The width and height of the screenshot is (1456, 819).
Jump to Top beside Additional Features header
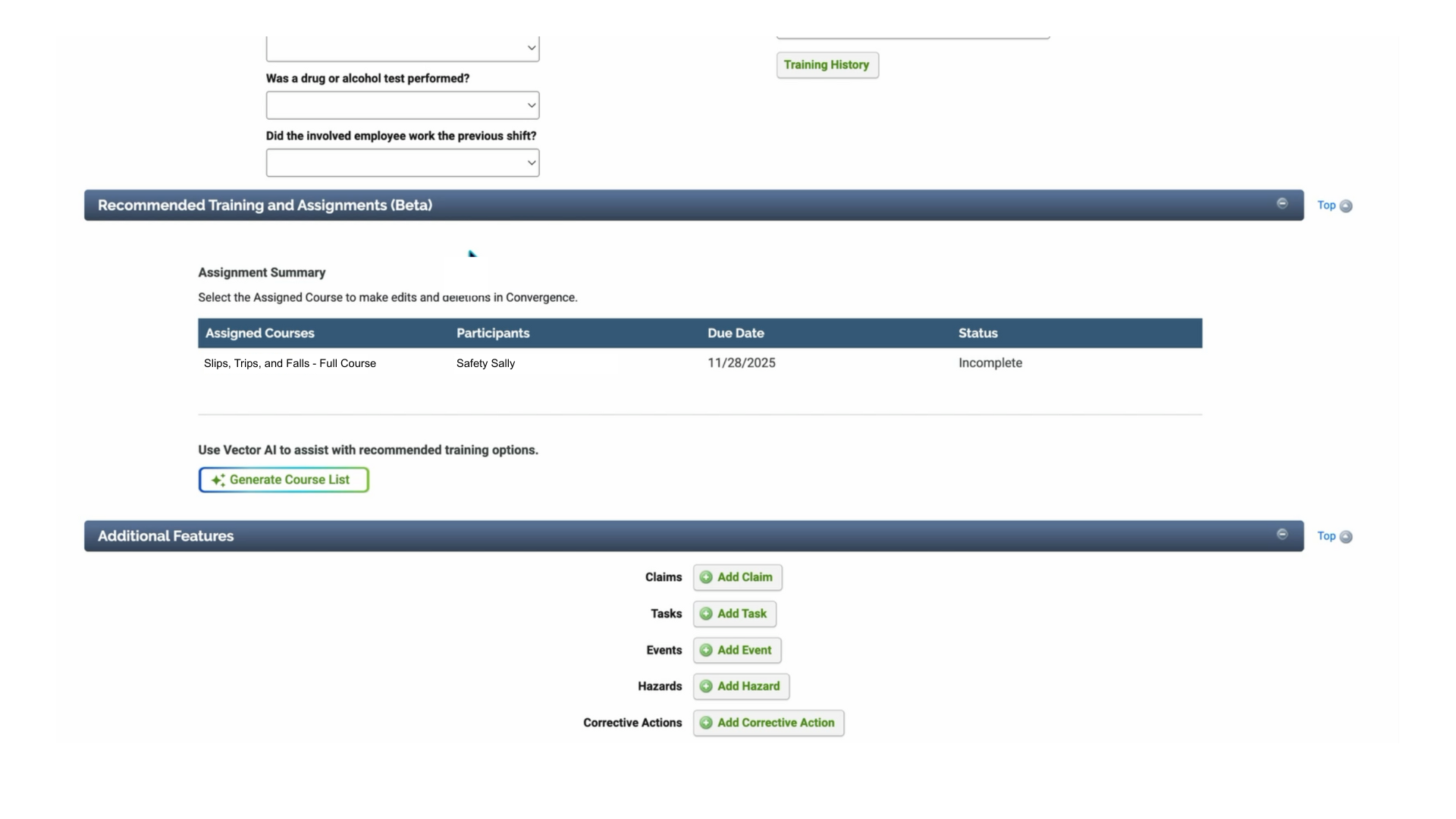(x=1335, y=536)
